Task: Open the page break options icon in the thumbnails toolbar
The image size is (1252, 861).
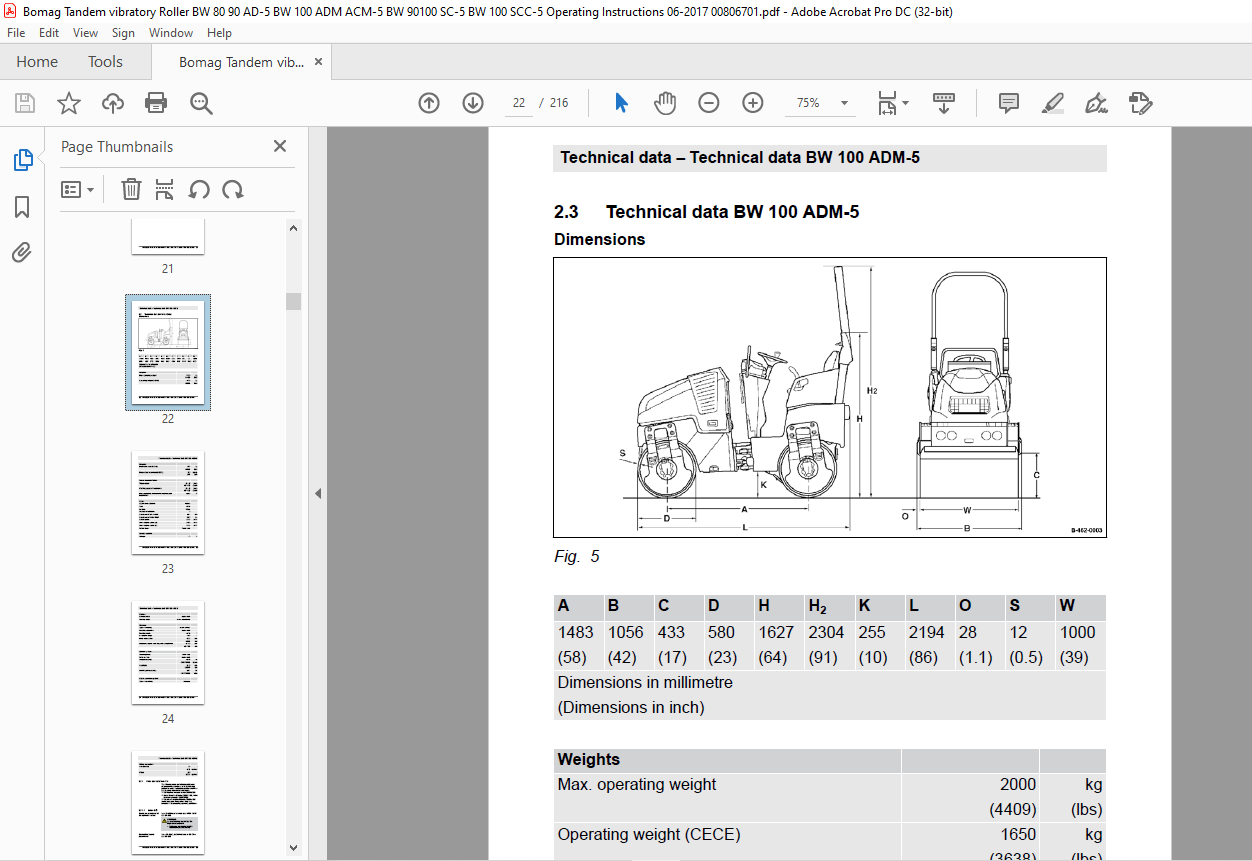Action: coord(165,189)
